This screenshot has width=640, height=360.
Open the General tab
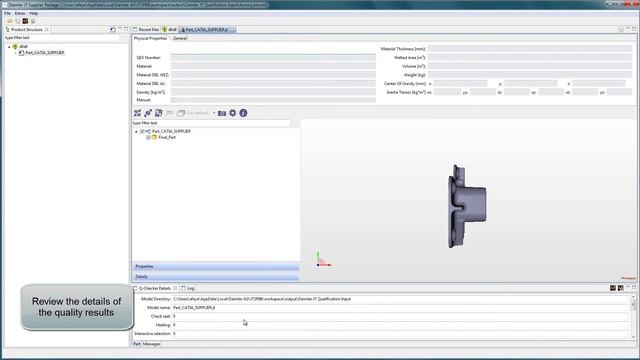tap(180, 38)
